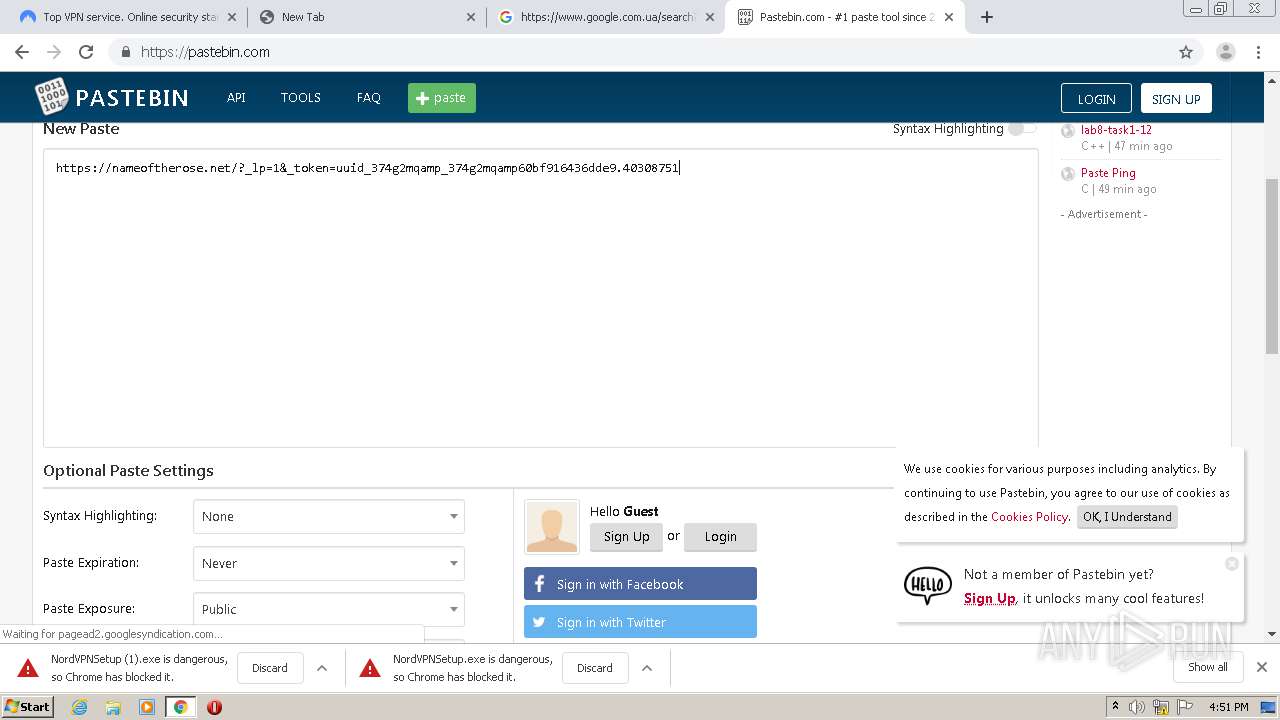This screenshot has height=720, width=1280.
Task: Click the Chrome taskbar icon
Action: click(180, 707)
